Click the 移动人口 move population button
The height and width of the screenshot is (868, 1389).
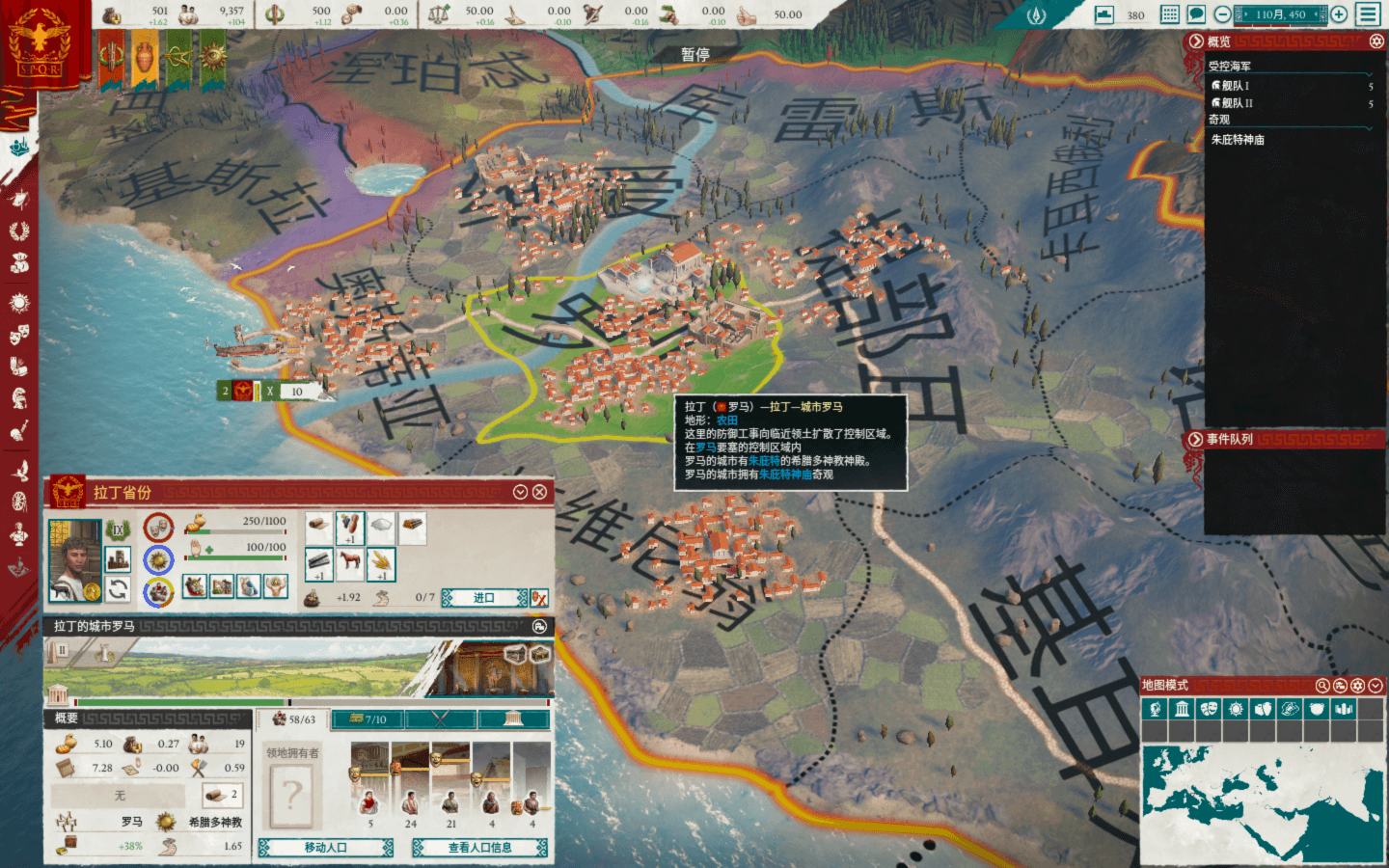point(325,848)
